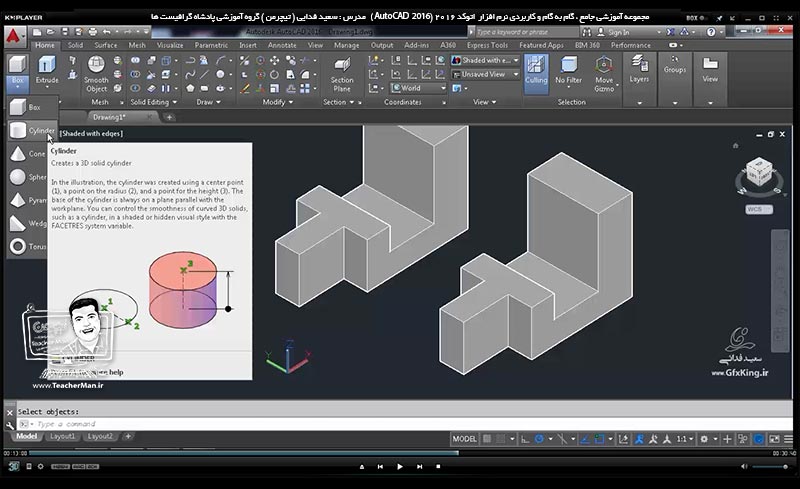Toggle Ortho mode in status bar
Image resolution: width=800 pixels, height=489 pixels.
pos(525,439)
